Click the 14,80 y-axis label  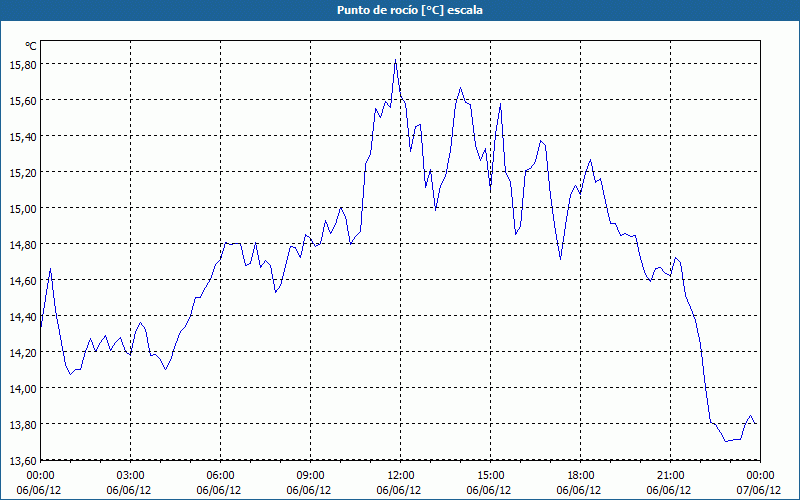coord(23,245)
